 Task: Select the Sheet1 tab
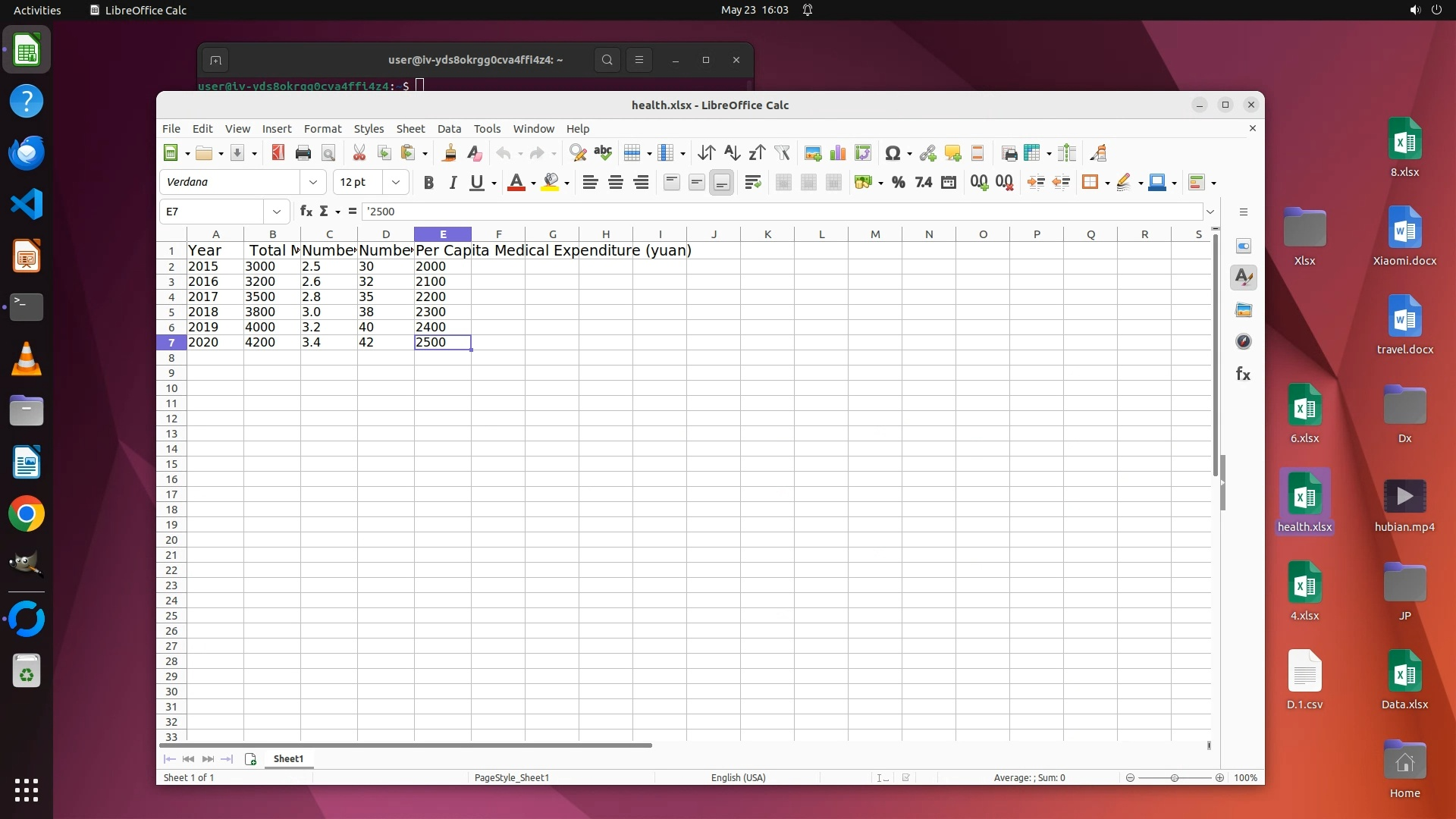288,758
